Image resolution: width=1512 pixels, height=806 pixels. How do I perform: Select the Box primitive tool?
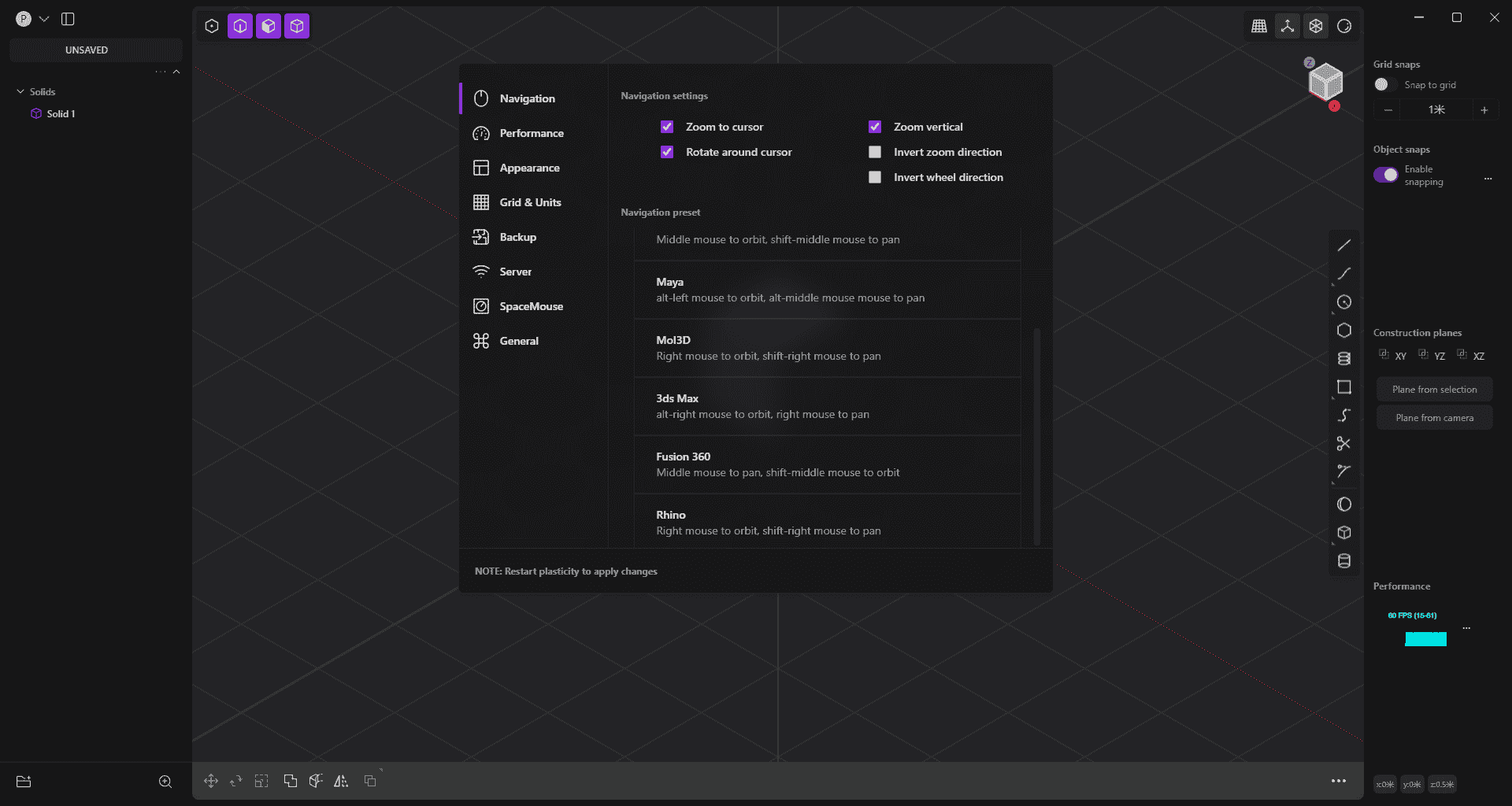click(x=1343, y=532)
